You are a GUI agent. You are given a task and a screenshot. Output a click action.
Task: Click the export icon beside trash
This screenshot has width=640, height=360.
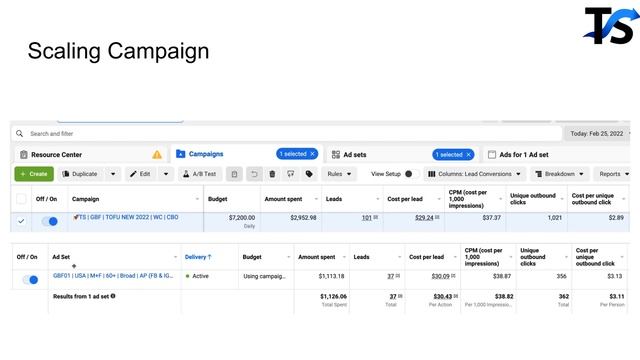pos(291,174)
